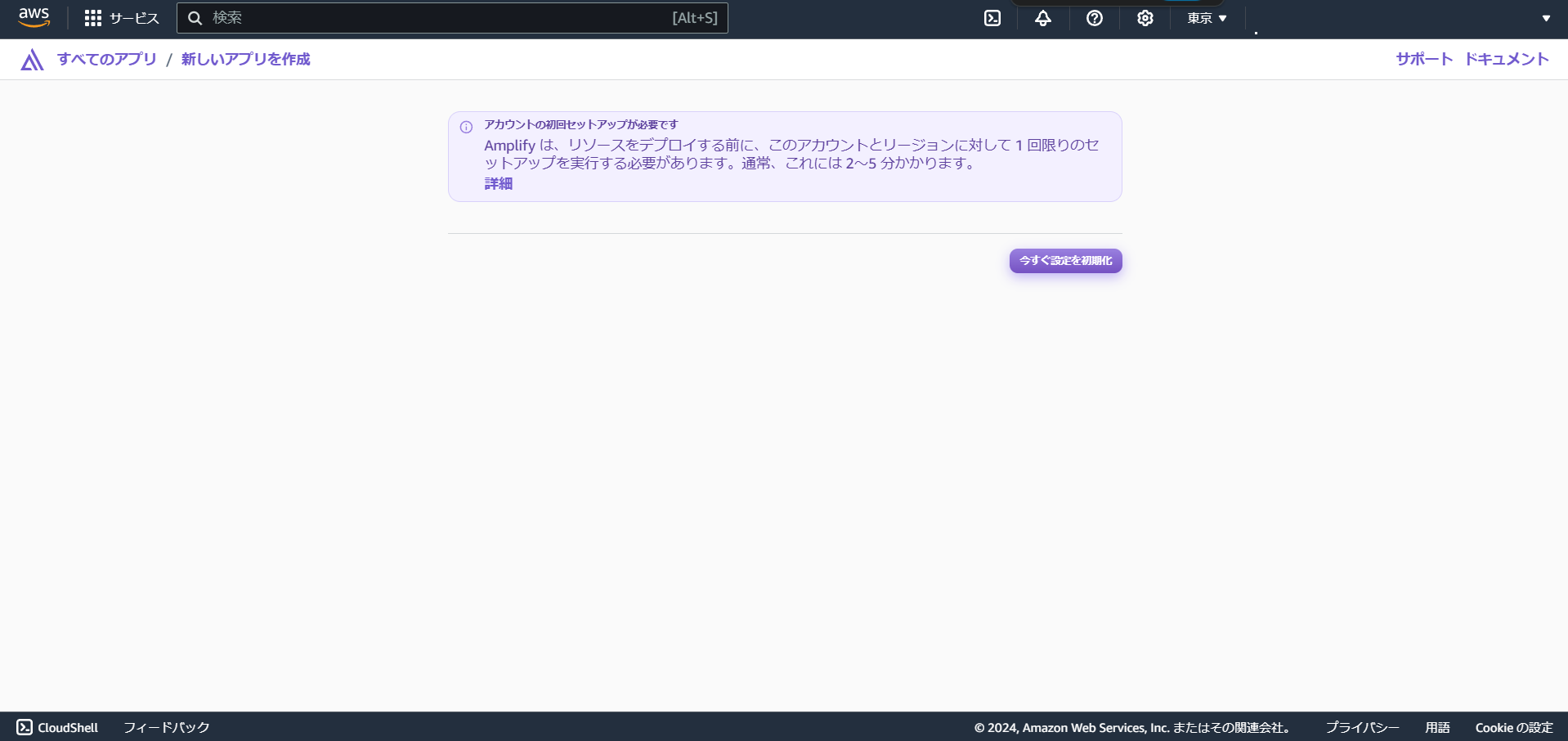
Task: Open CloudShell in footer
Action: (57, 727)
